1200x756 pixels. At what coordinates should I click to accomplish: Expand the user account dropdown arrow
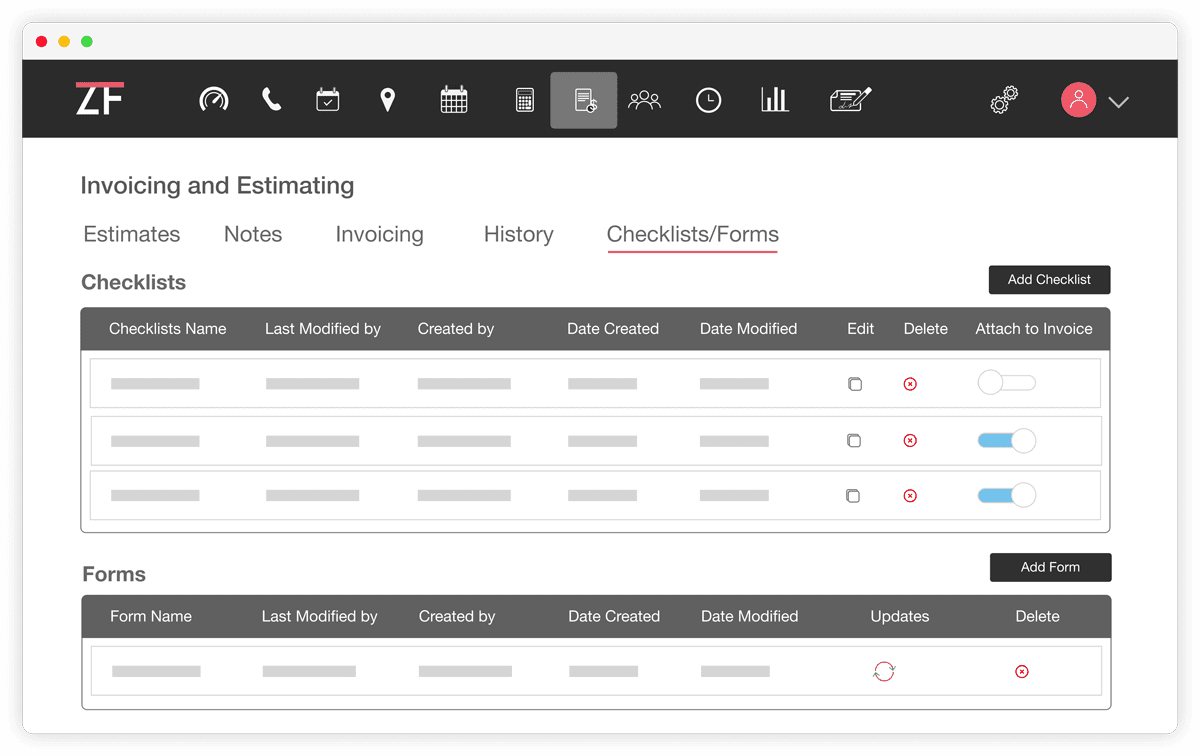coord(1119,102)
